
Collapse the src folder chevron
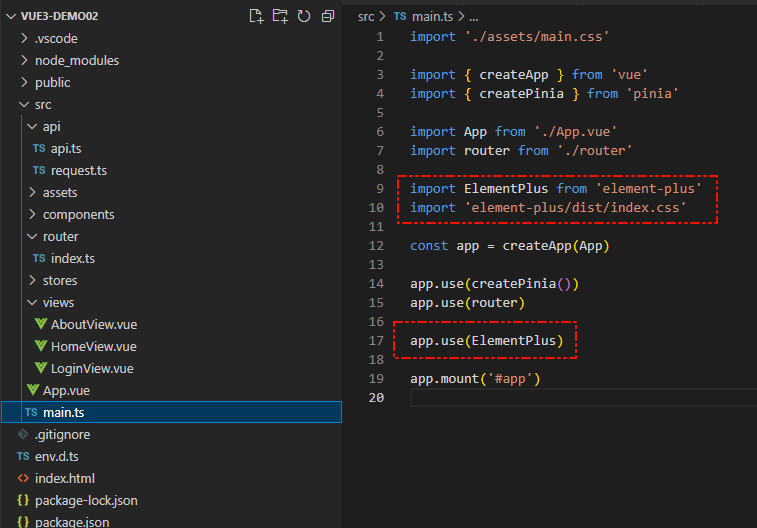point(24,104)
